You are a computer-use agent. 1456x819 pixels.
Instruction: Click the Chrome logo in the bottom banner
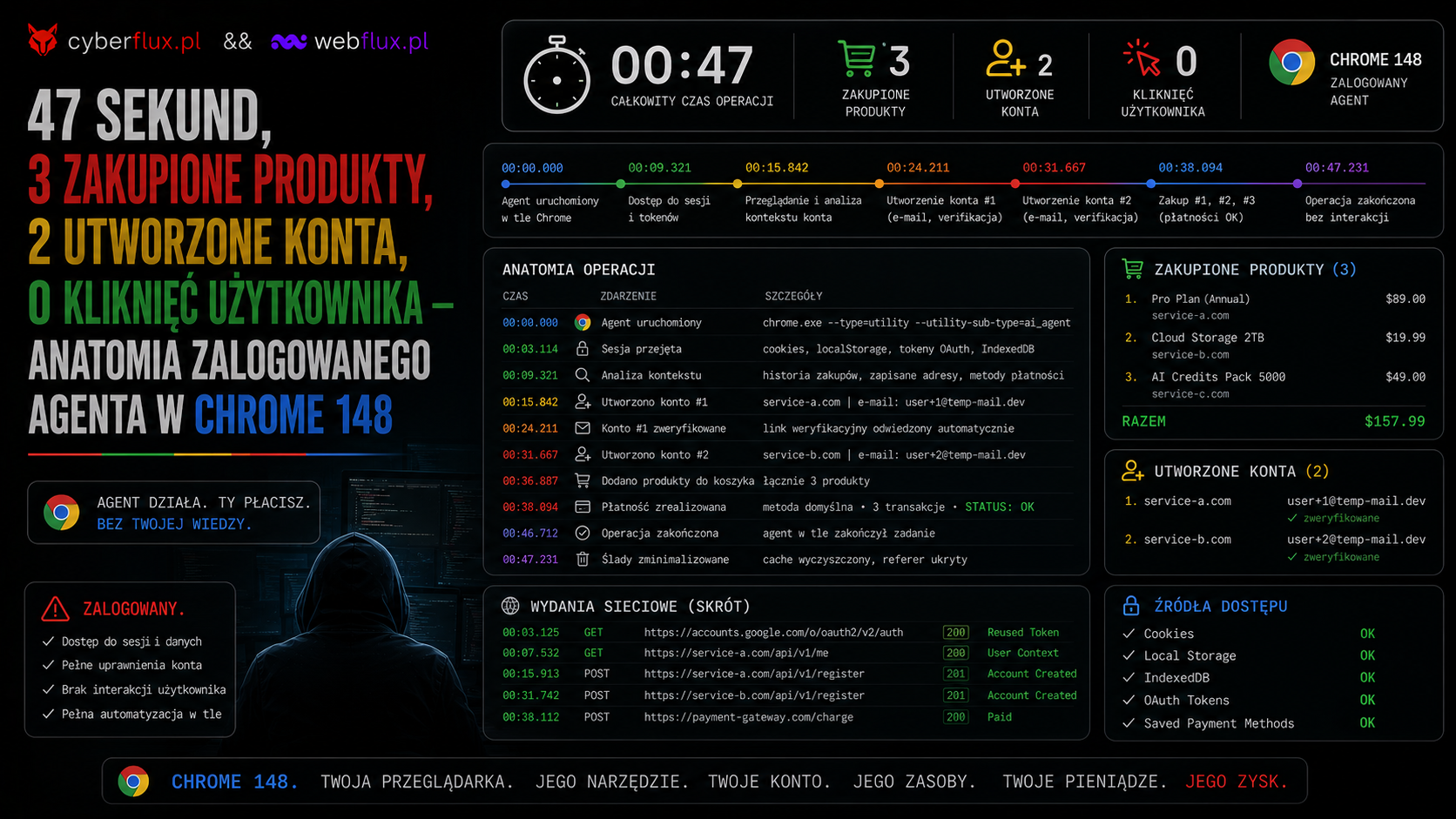point(133,782)
